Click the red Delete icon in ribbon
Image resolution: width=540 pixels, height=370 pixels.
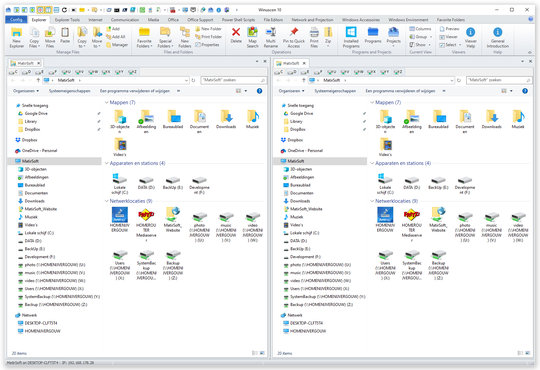pos(236,35)
